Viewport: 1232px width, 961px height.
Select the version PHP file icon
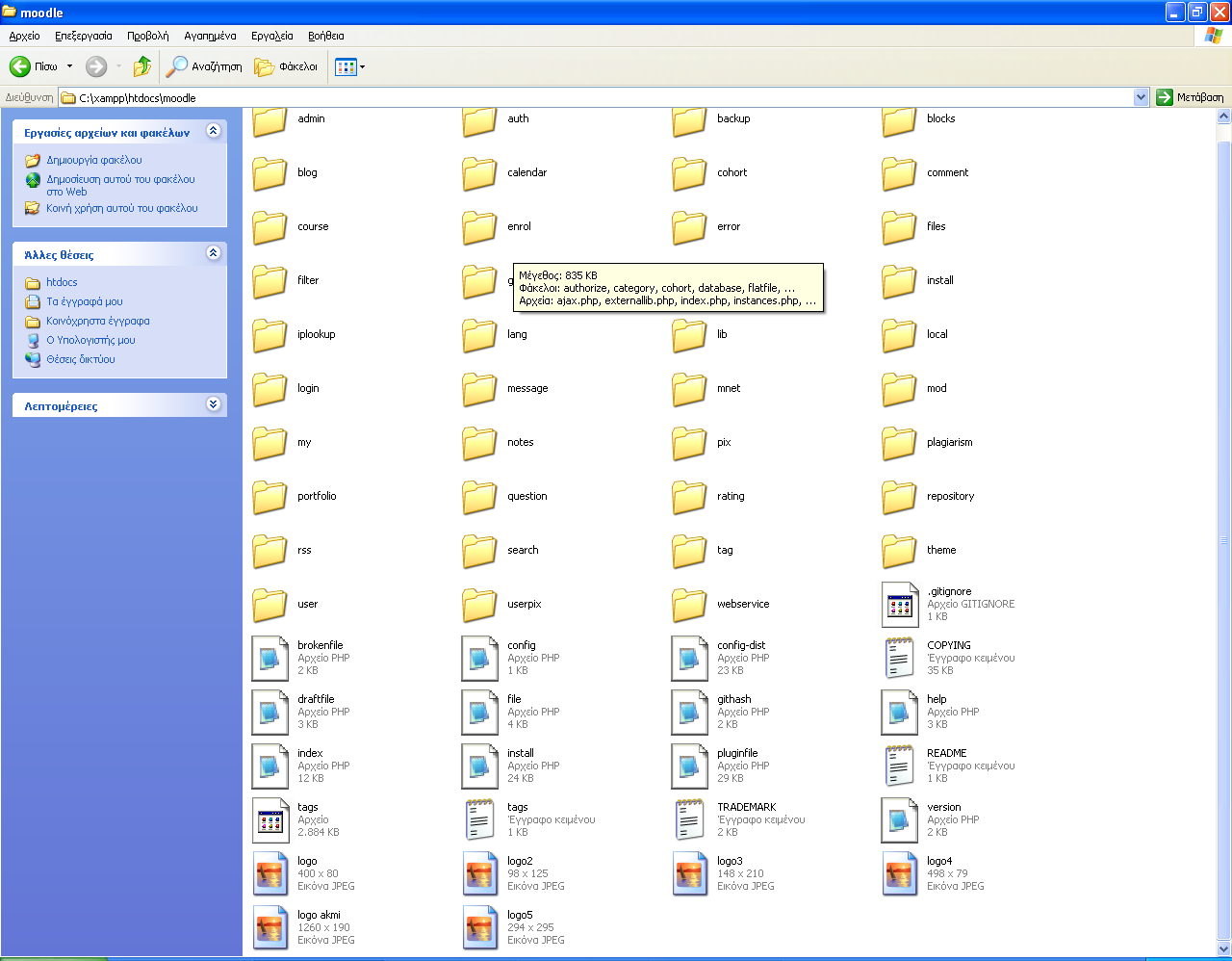coord(899,820)
